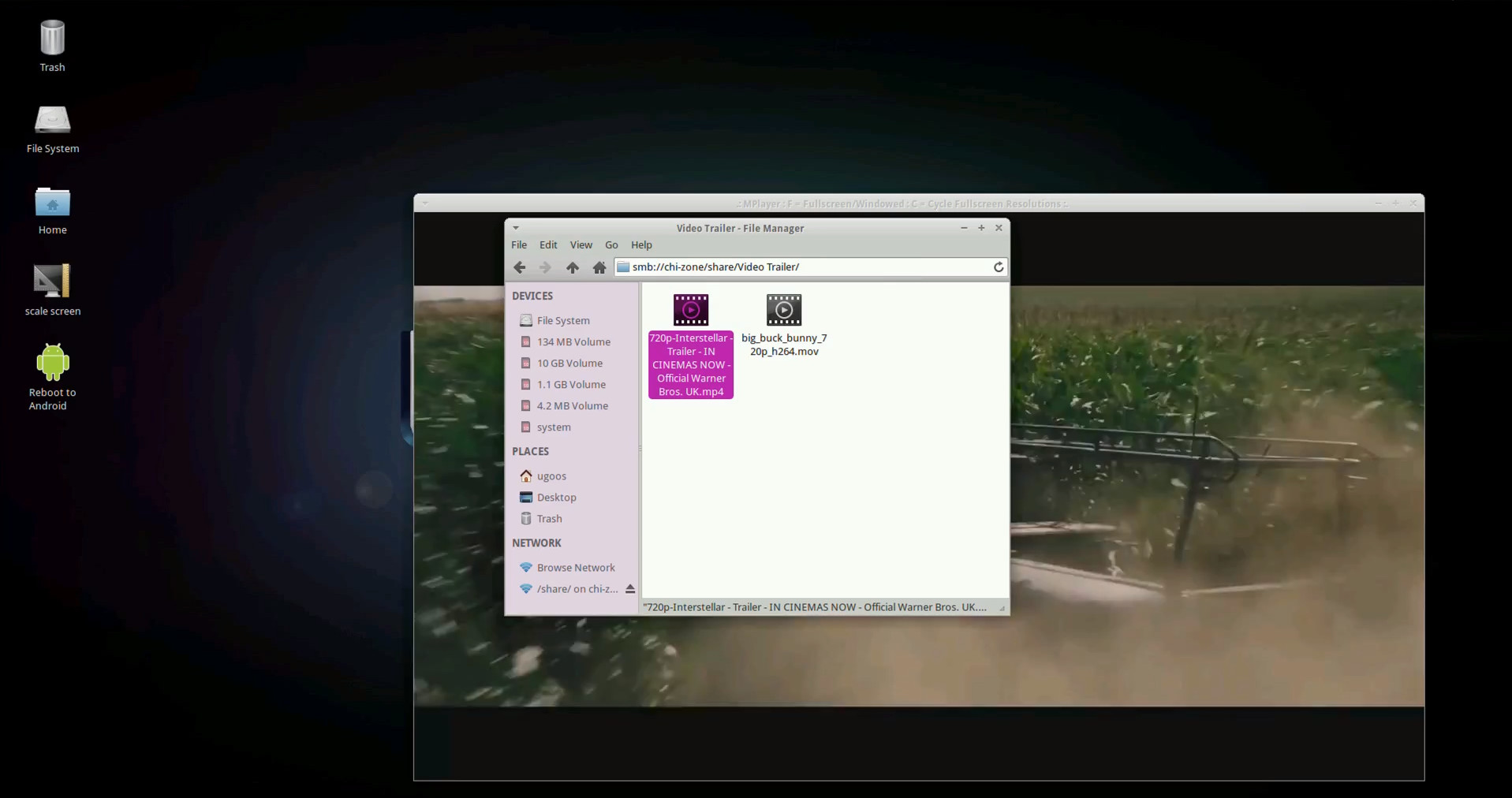
Task: Select big_buck_bunny_720p_h264.mov file icon
Action: coord(784,310)
